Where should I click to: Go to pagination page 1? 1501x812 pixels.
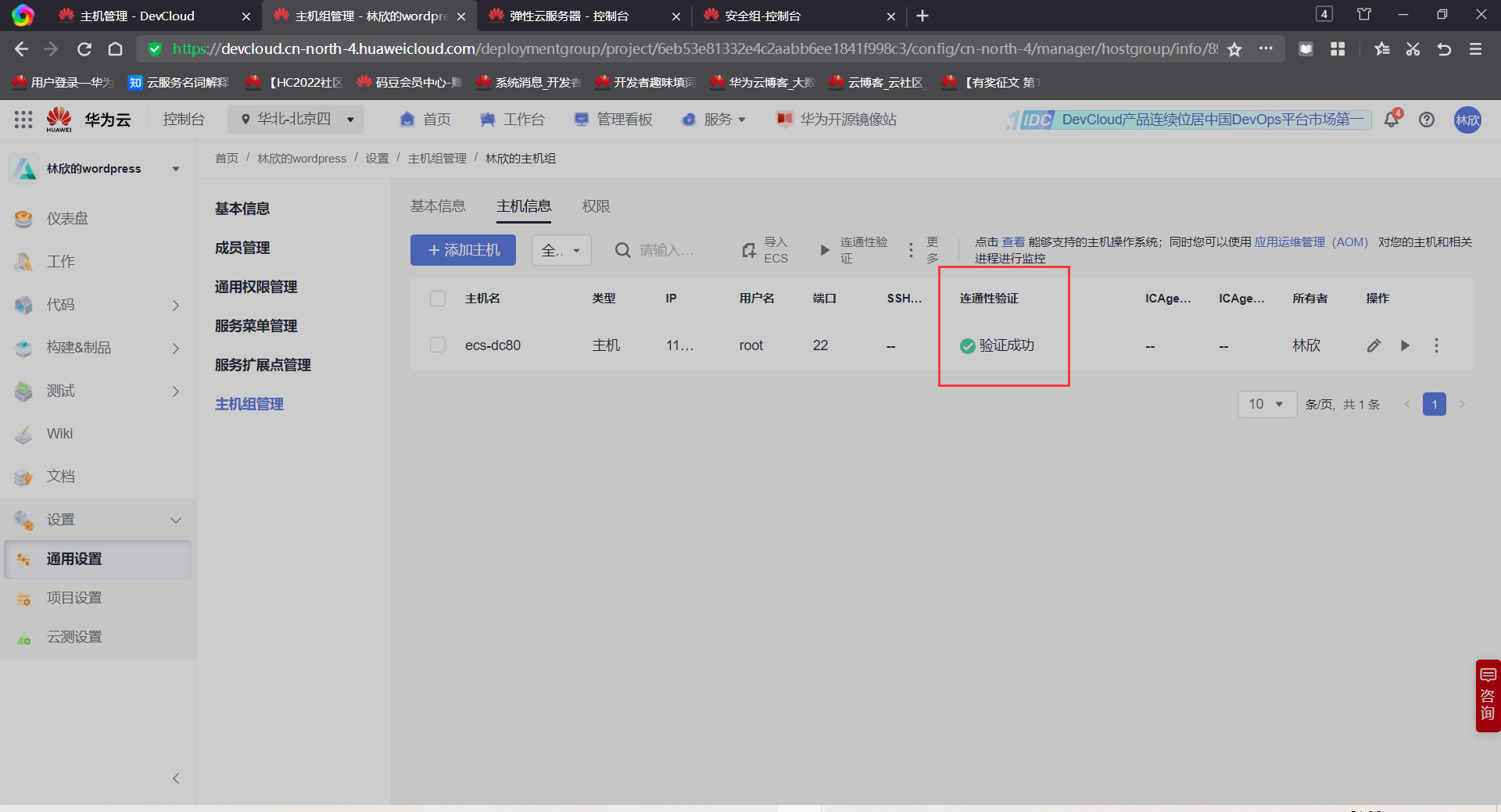[x=1435, y=404]
